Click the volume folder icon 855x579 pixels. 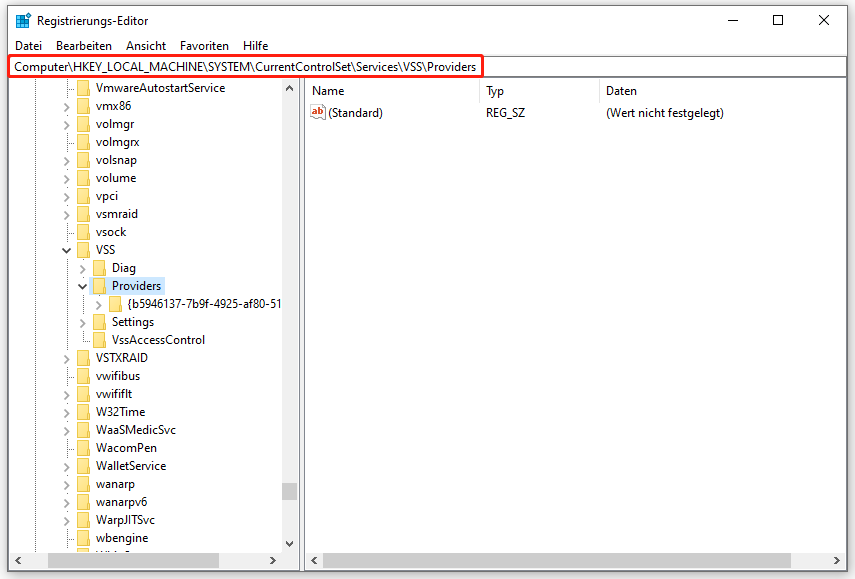[83, 178]
